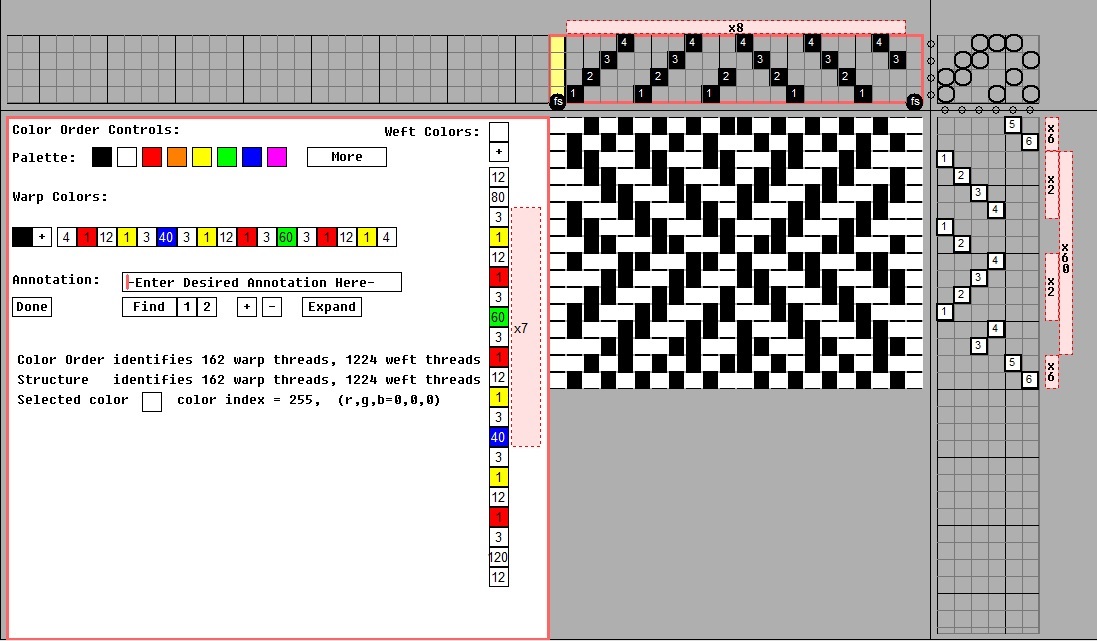
Task: Open More palette colors
Action: (x=346, y=157)
